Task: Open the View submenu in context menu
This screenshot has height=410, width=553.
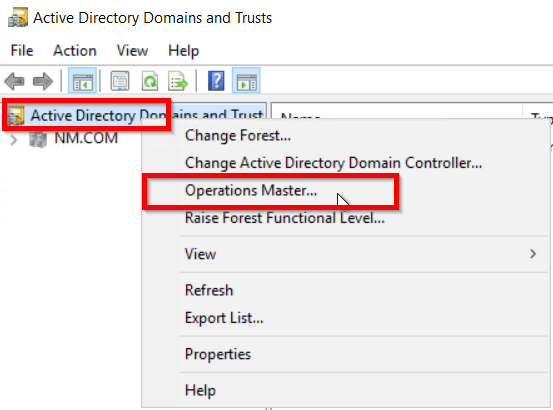Action: point(346,254)
